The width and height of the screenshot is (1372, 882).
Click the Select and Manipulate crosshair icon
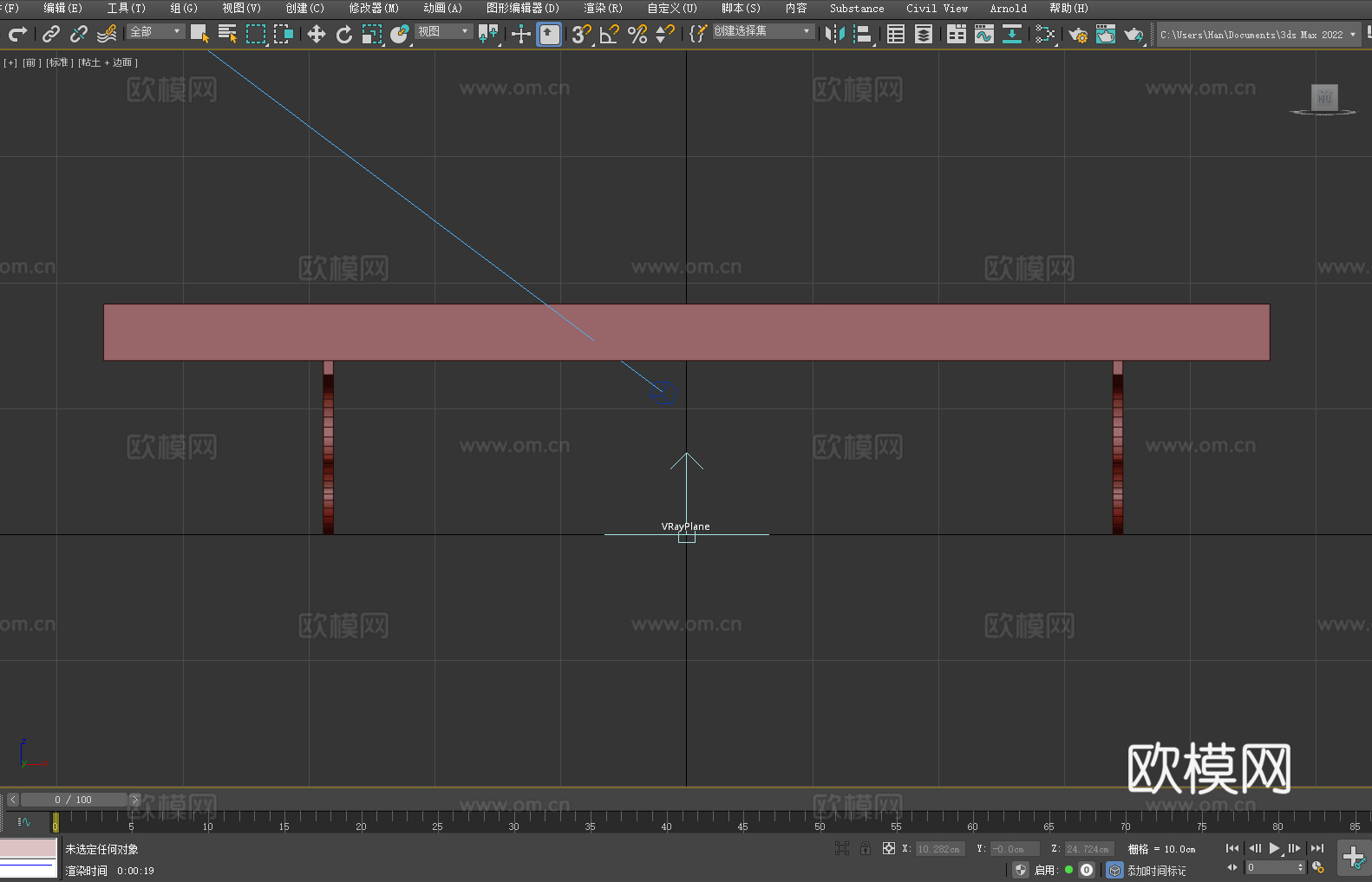point(520,34)
